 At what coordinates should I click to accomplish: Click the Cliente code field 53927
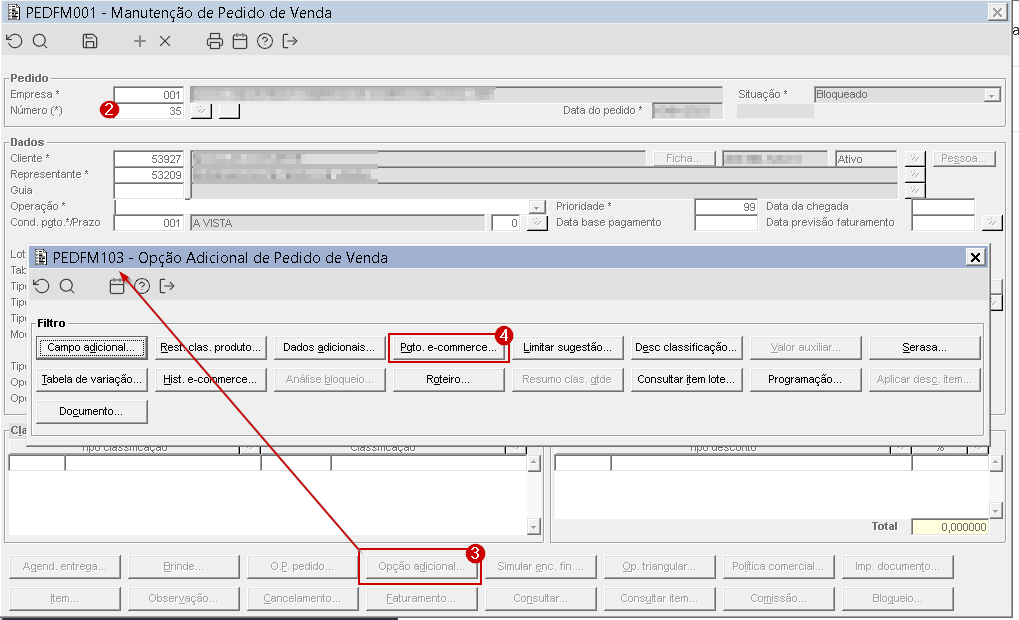149,159
